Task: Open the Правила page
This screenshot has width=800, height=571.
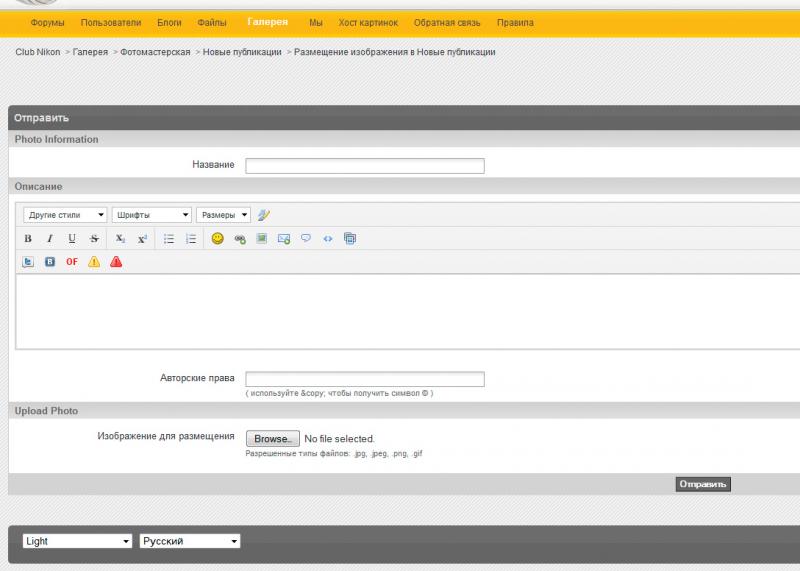Action: point(515,22)
